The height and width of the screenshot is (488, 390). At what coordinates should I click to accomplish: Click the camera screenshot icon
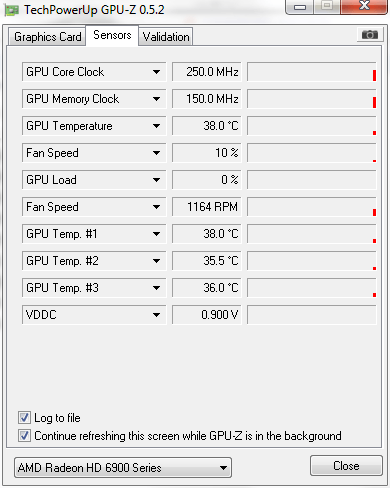point(370,34)
